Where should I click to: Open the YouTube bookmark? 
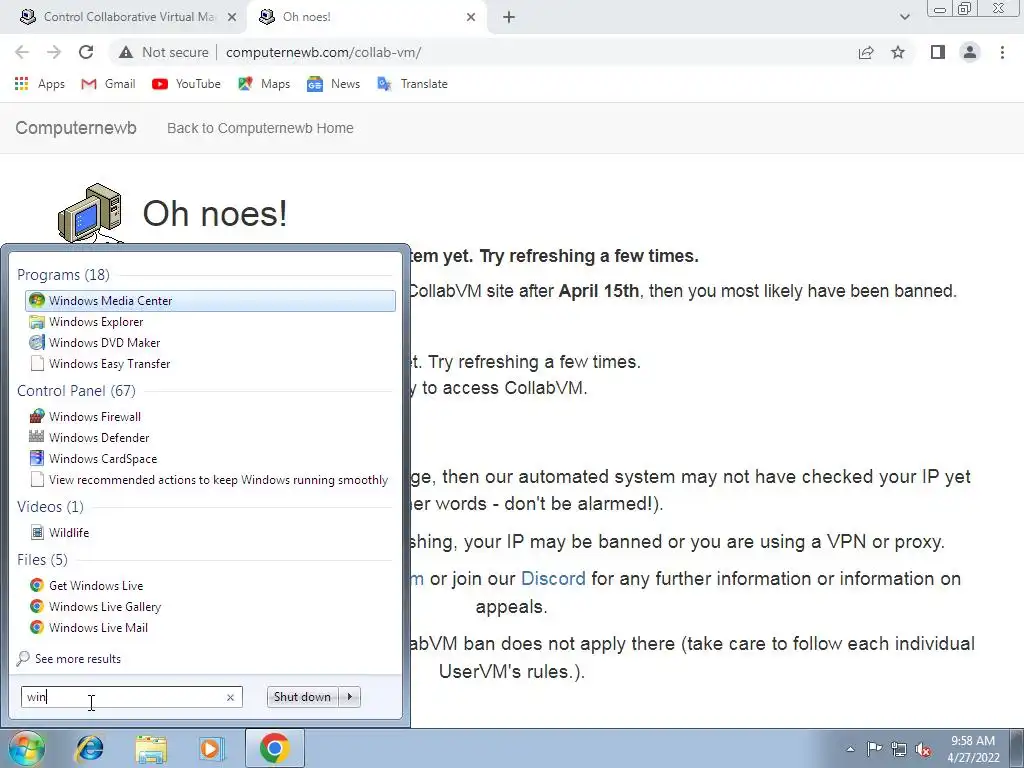186,84
